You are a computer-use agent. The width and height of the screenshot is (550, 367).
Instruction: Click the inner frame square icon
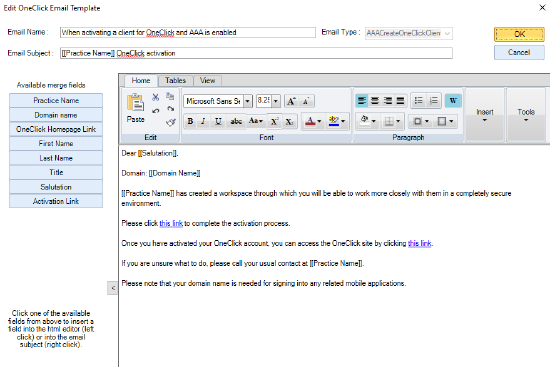pos(417,121)
